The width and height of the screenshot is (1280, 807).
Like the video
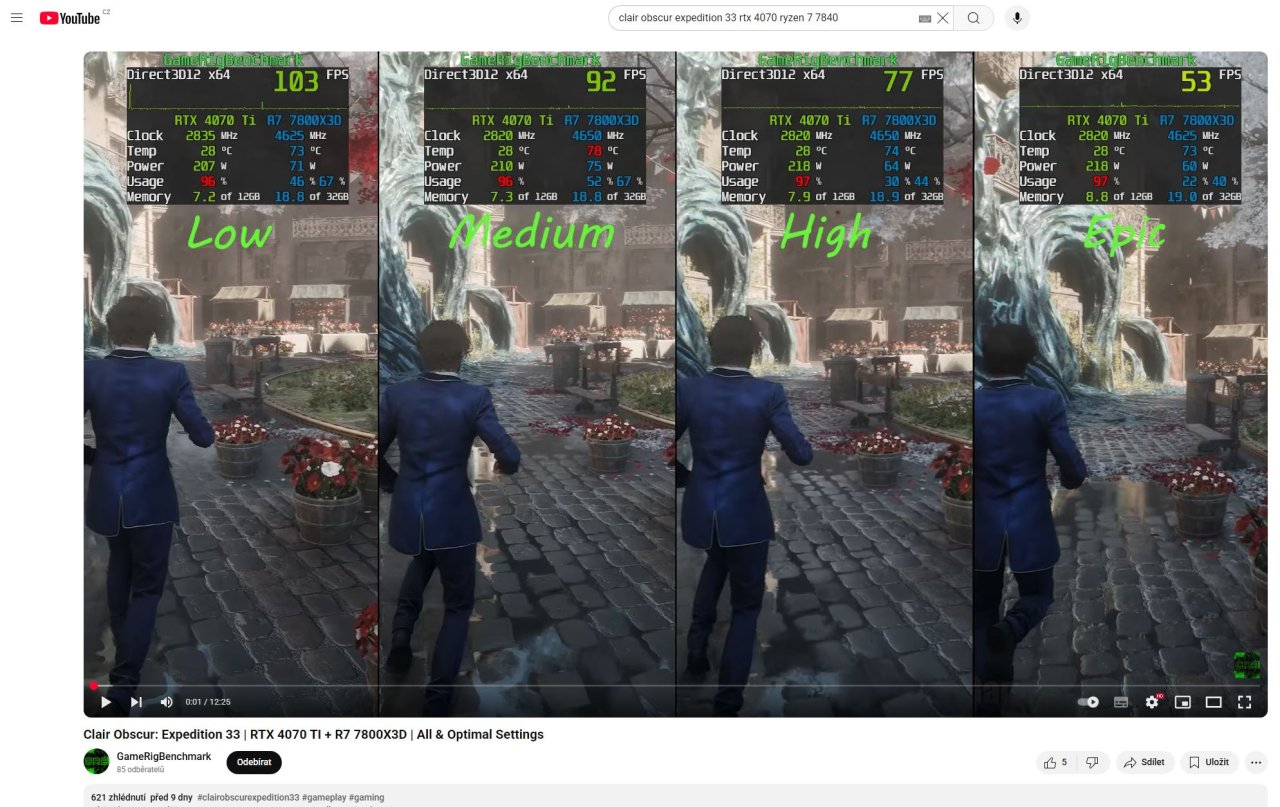pyautogui.click(x=1056, y=762)
